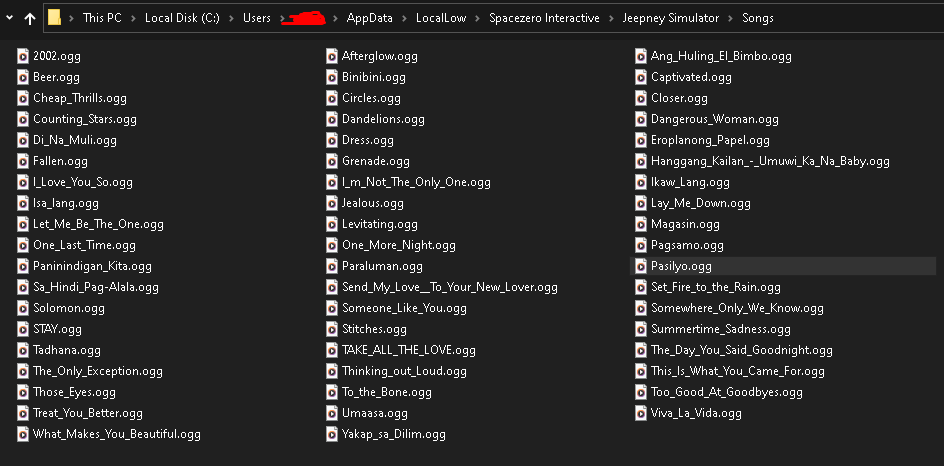Click icon of Cheap_Thrills.ogg
The image size is (944, 466).
(23, 98)
